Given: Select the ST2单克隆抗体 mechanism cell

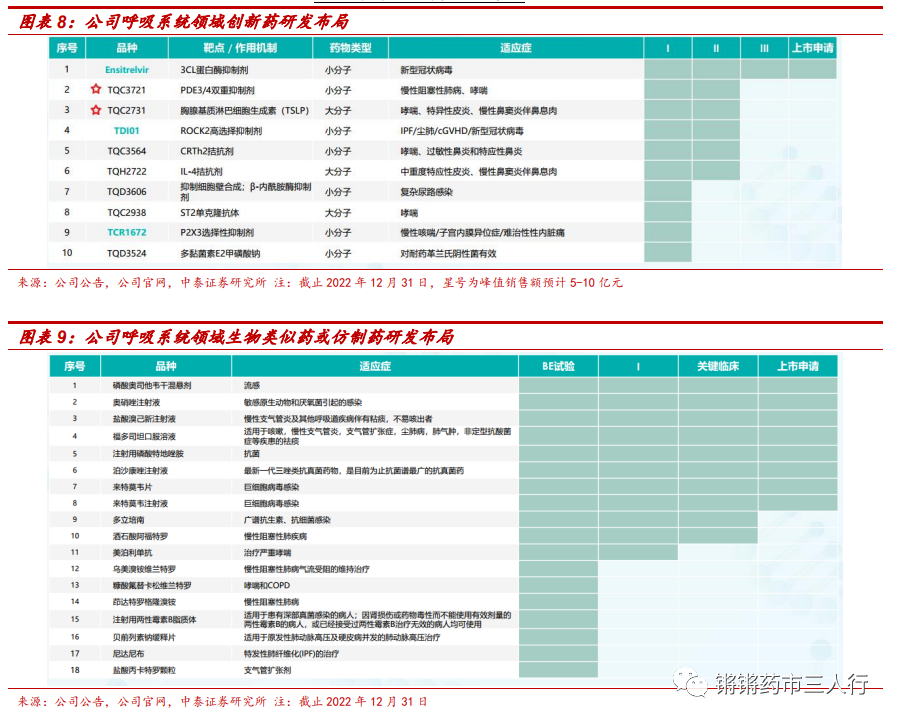Looking at the screenshot, I should point(209,212).
